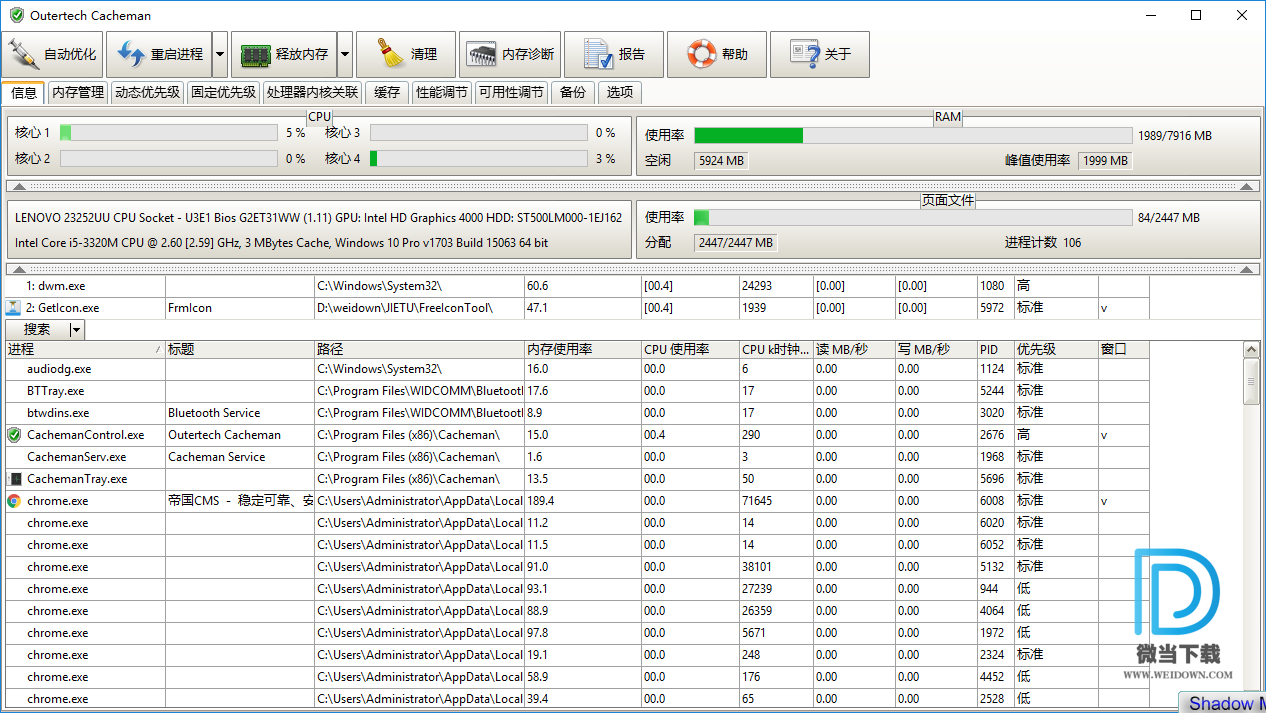Select the BTTray.exe process row
This screenshot has height=713, width=1266.
[577, 391]
